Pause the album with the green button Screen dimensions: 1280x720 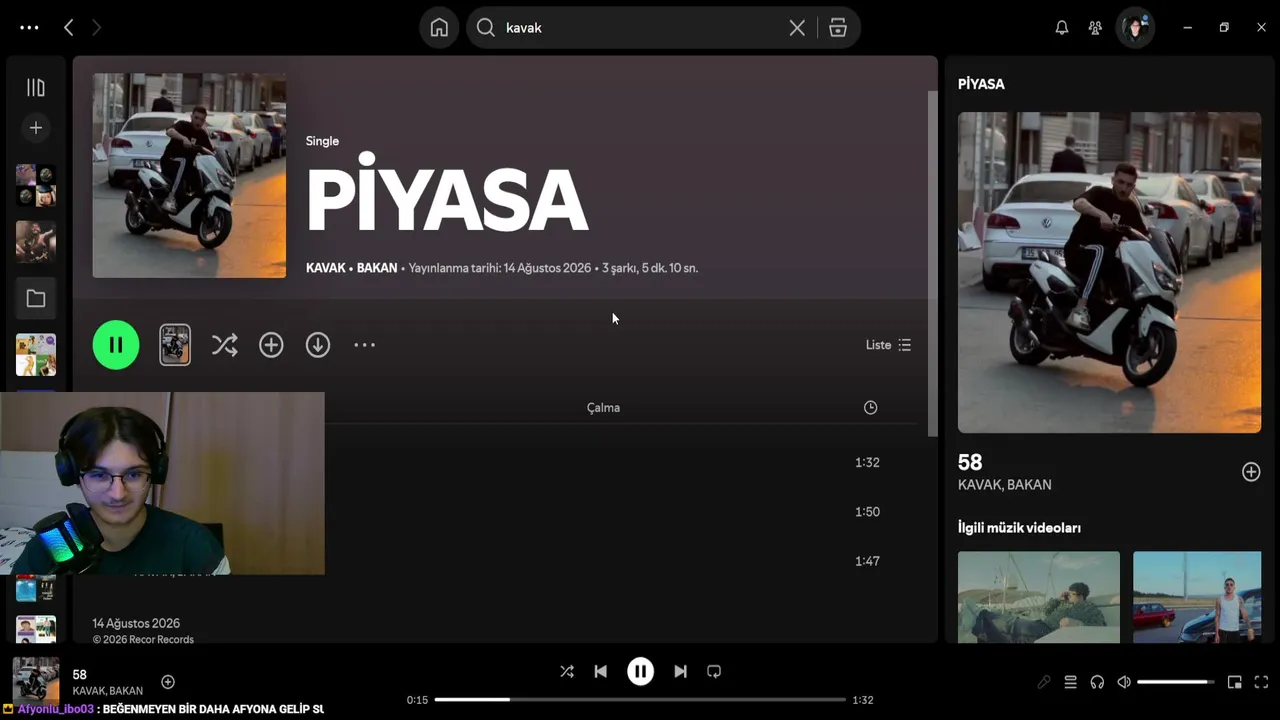[116, 345]
